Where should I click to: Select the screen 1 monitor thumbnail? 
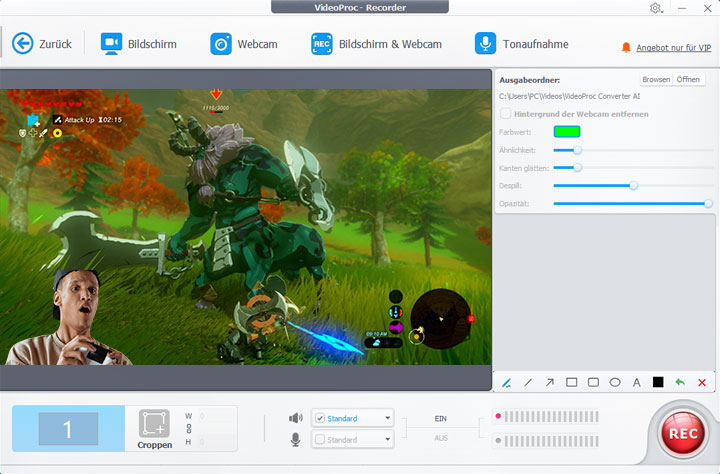pos(68,429)
